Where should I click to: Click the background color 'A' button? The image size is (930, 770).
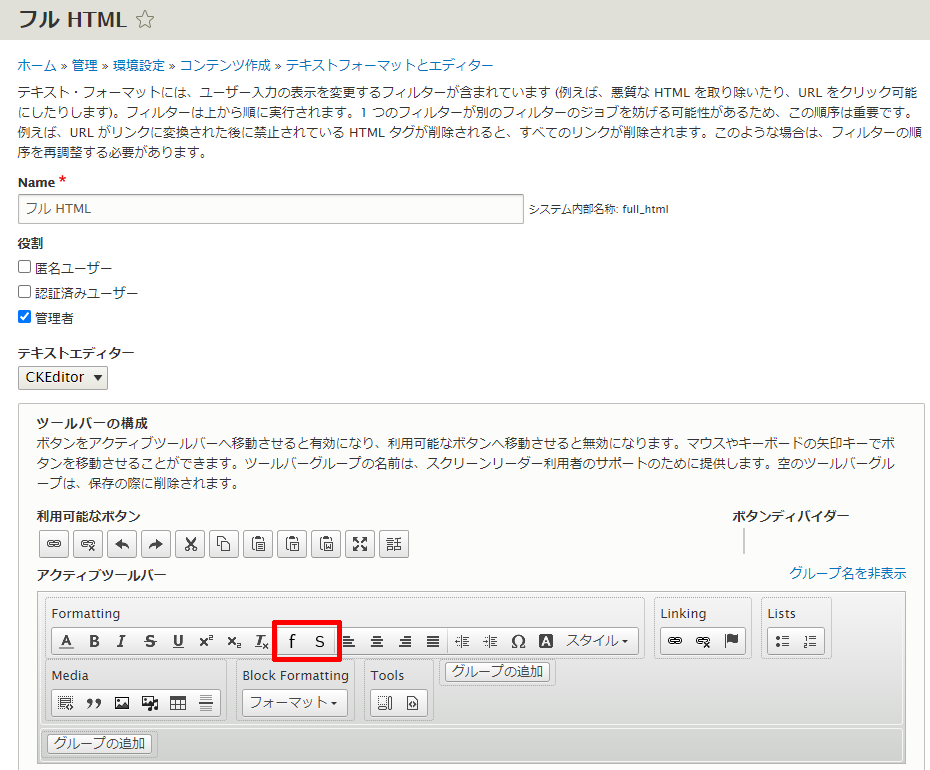click(x=546, y=641)
